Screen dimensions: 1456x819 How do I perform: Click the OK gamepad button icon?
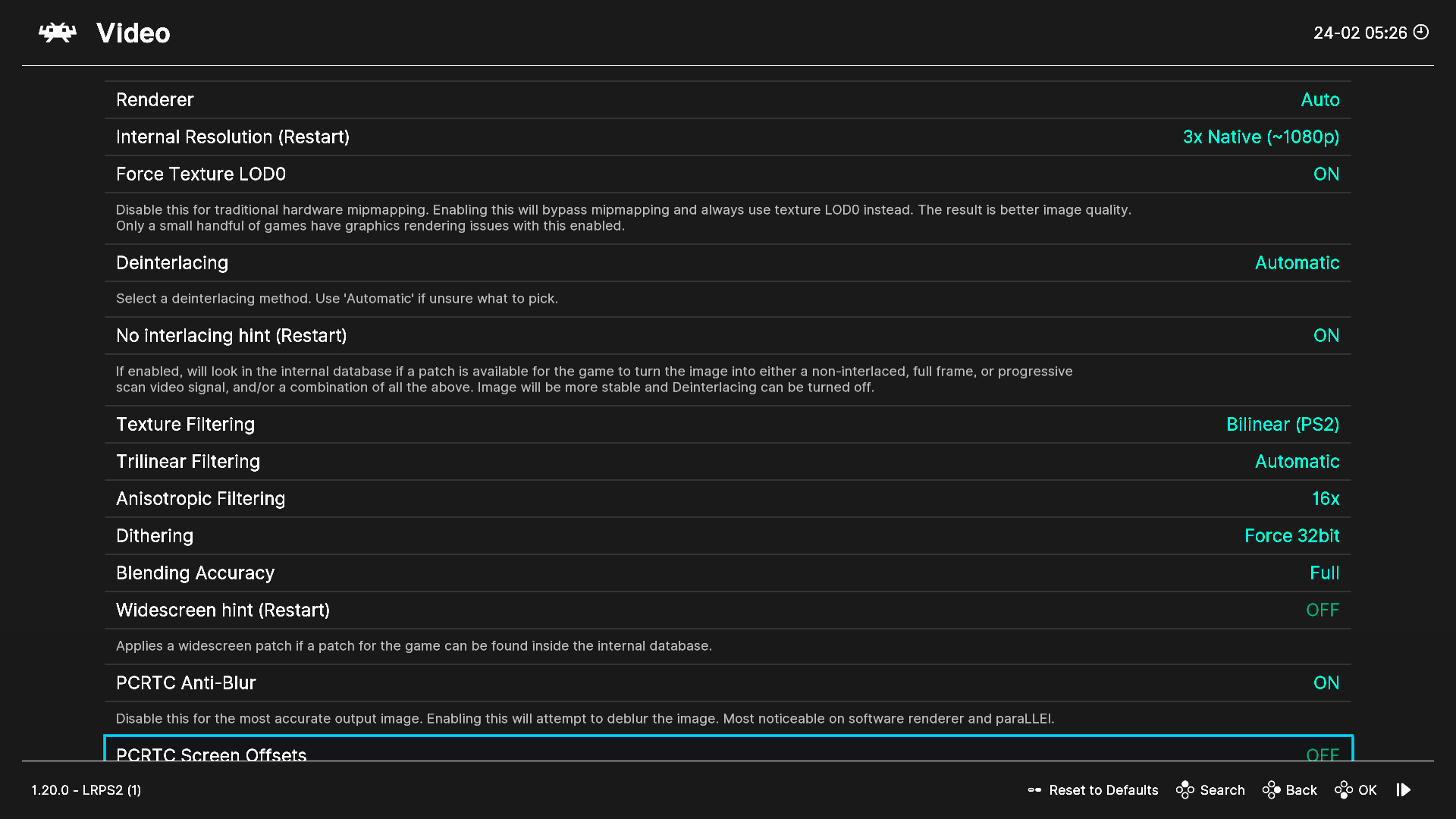[x=1344, y=790]
